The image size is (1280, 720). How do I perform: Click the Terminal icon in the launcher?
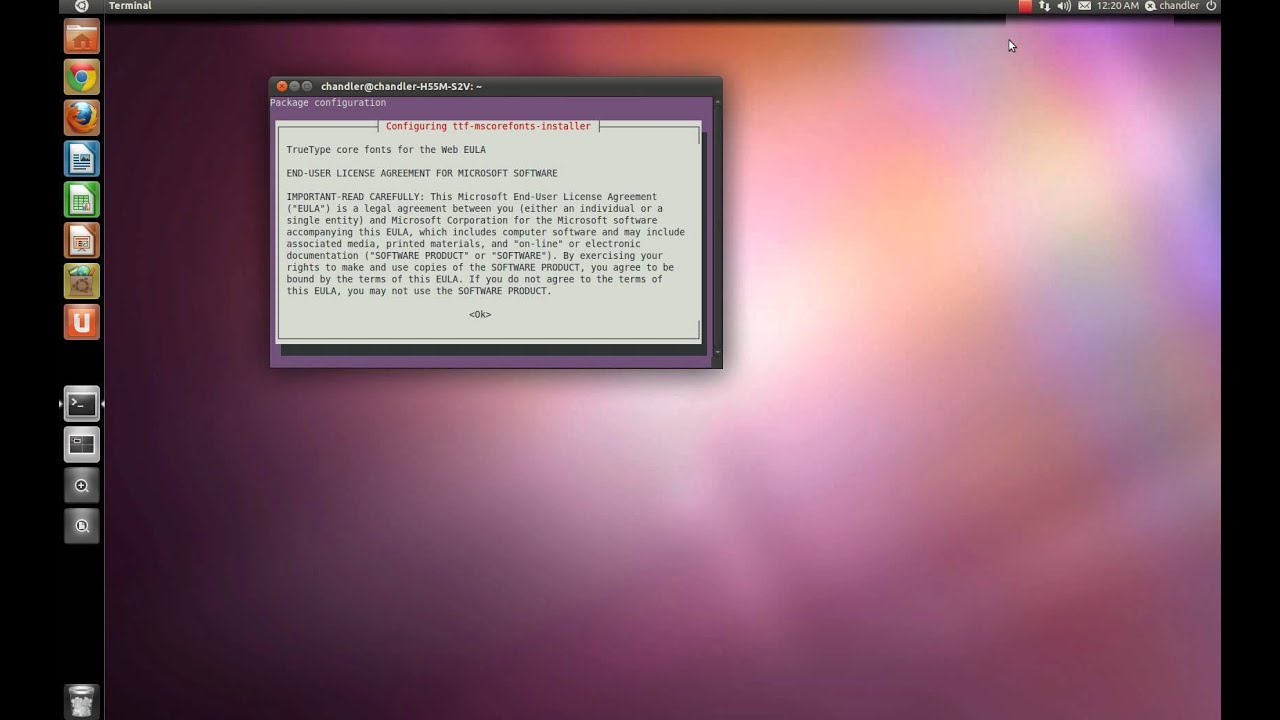pos(82,404)
